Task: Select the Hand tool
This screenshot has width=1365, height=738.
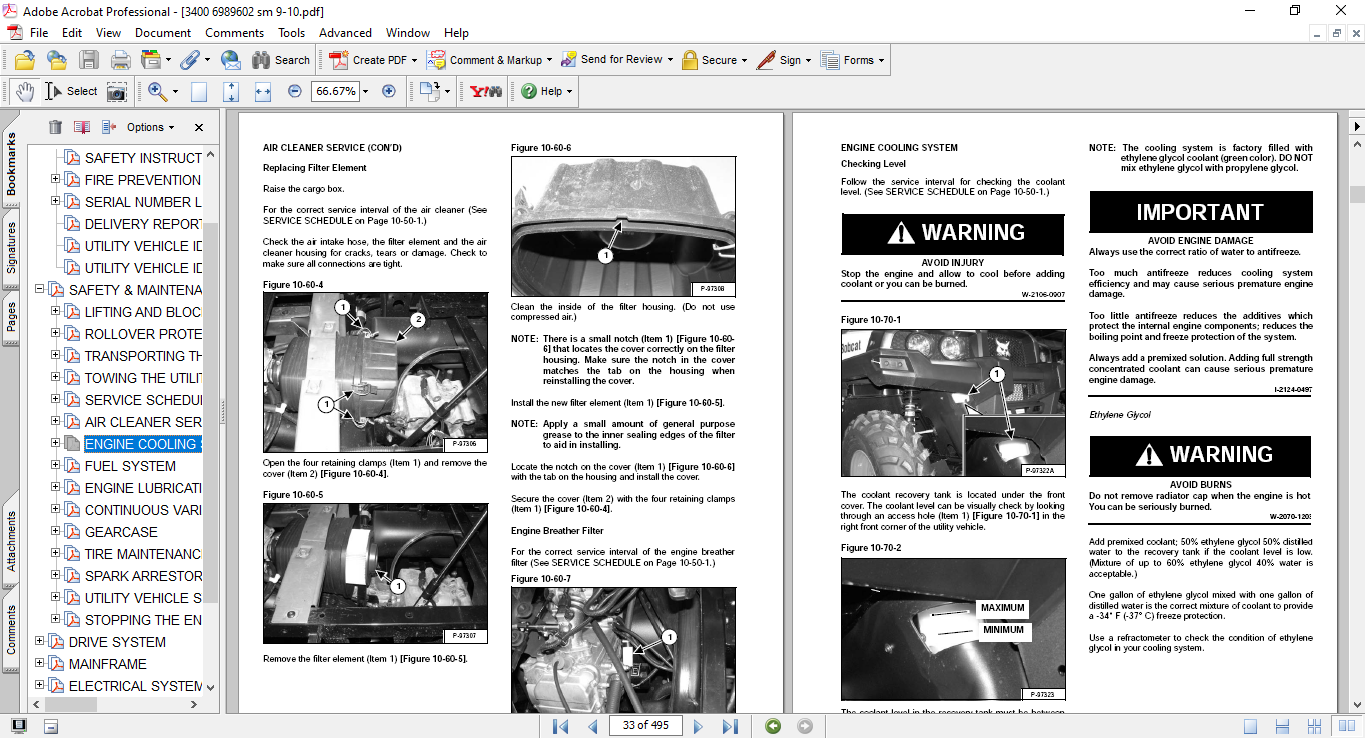Action: [x=24, y=91]
